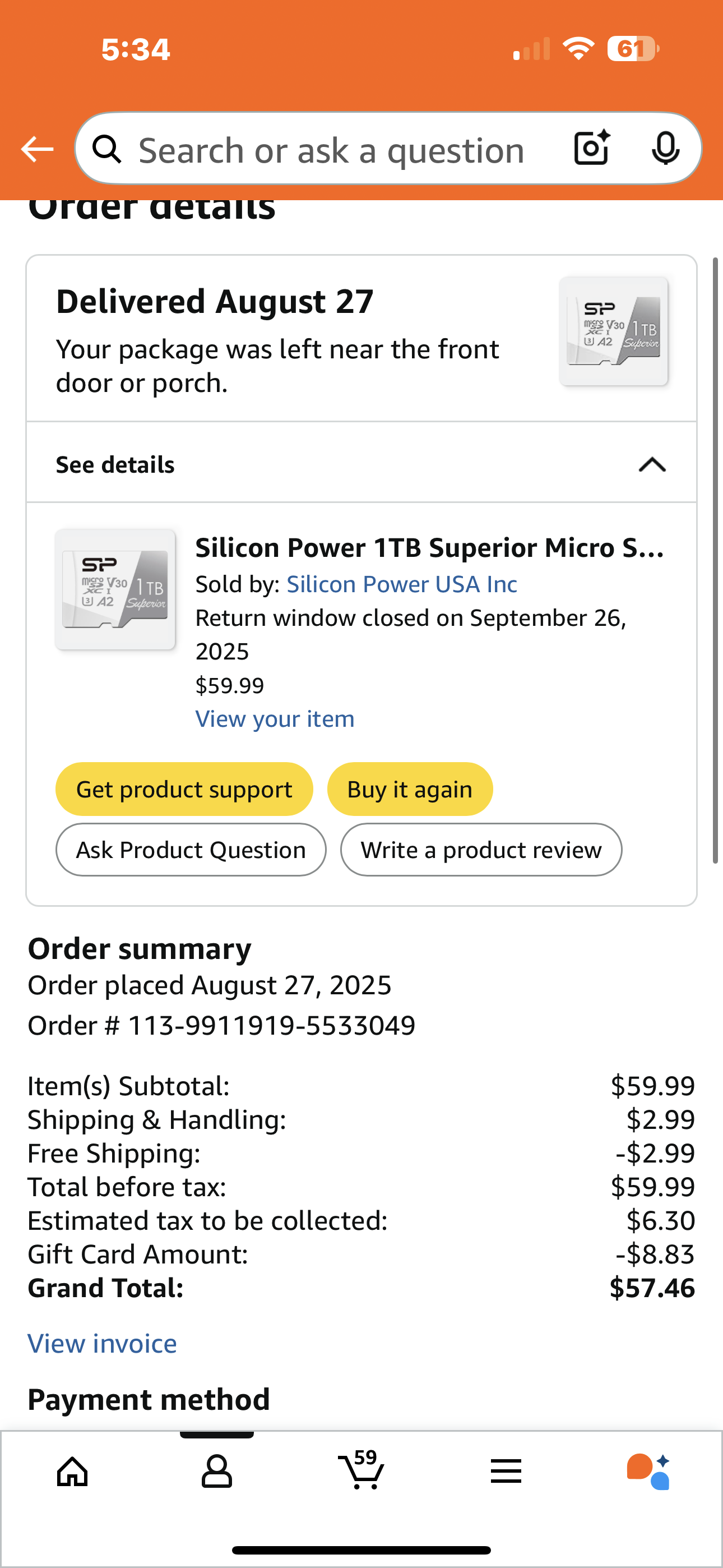
Task: Tap Ask Product Question button
Action: [x=191, y=850]
